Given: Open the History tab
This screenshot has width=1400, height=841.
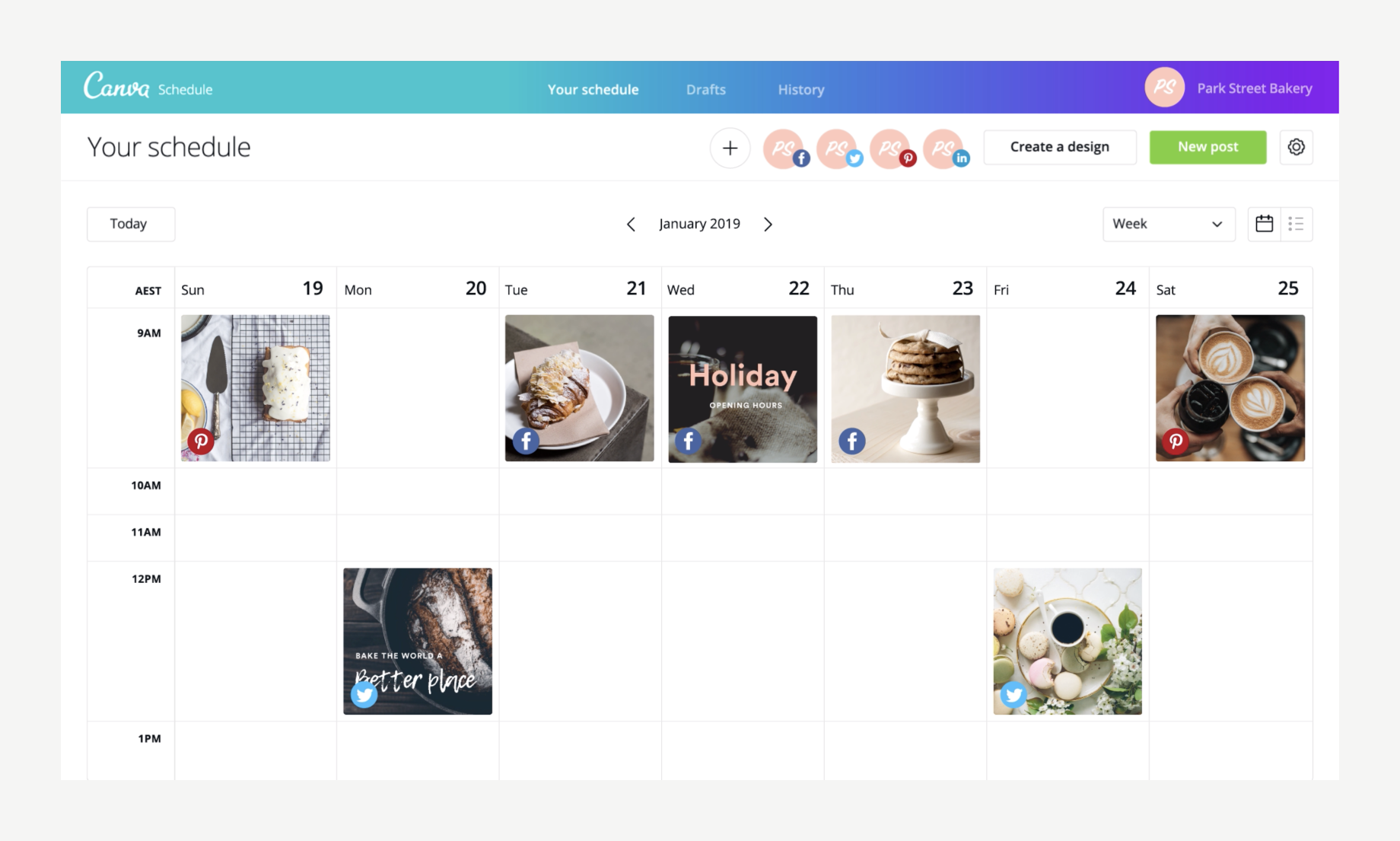Looking at the screenshot, I should tap(800, 89).
